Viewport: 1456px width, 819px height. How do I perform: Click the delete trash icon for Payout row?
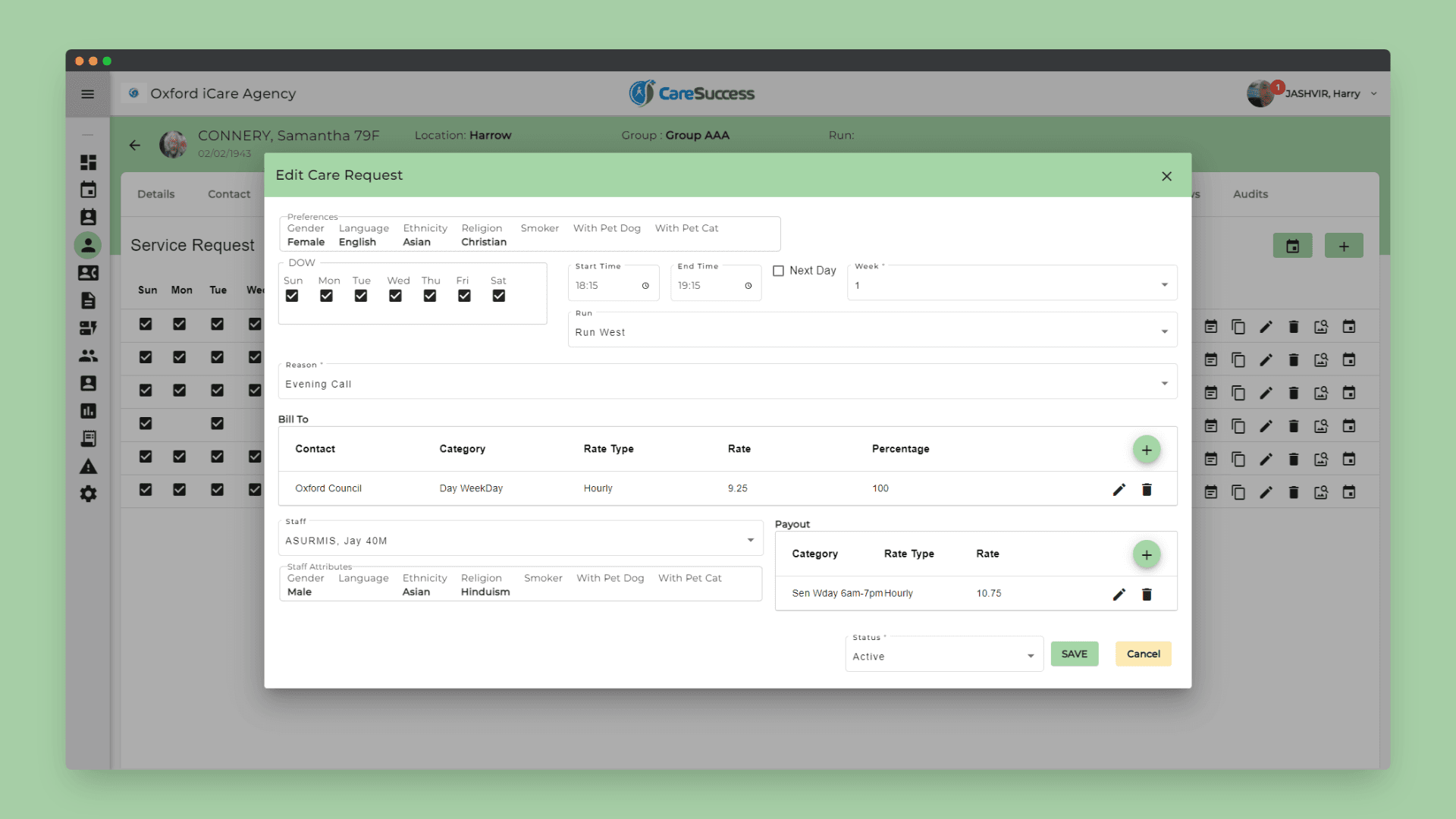click(x=1146, y=594)
